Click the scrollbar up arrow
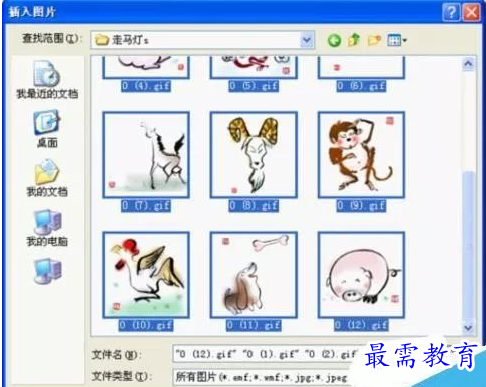This screenshot has width=486, height=387. pyautogui.click(x=468, y=64)
